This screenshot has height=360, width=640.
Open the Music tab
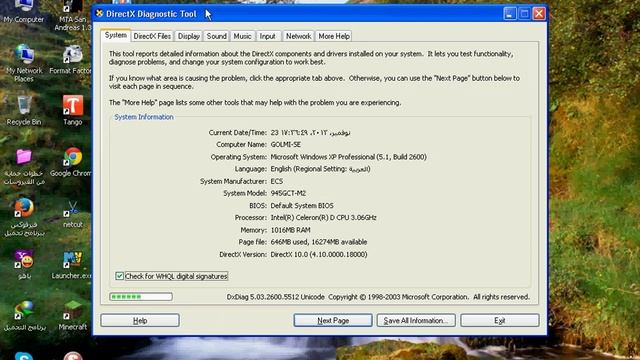coord(242,36)
